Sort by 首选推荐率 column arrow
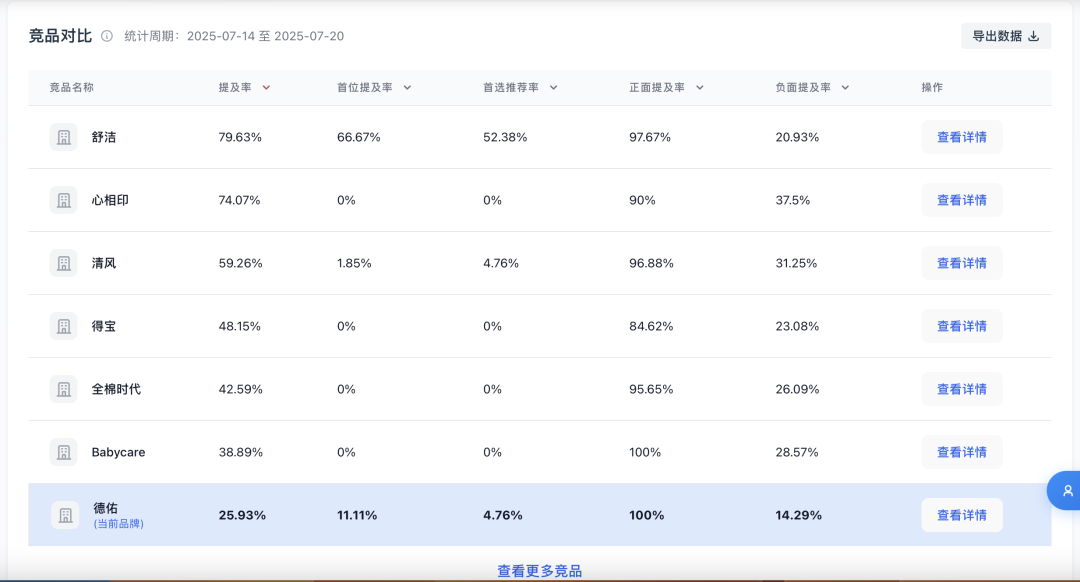 [553, 87]
